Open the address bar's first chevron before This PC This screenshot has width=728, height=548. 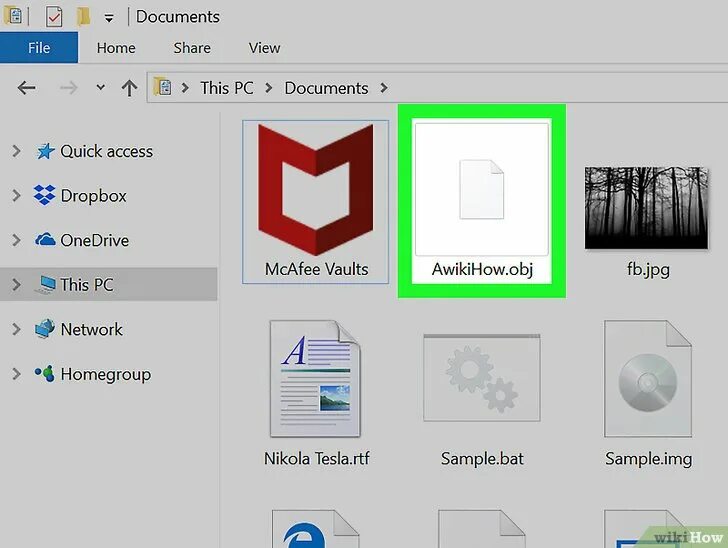point(185,87)
